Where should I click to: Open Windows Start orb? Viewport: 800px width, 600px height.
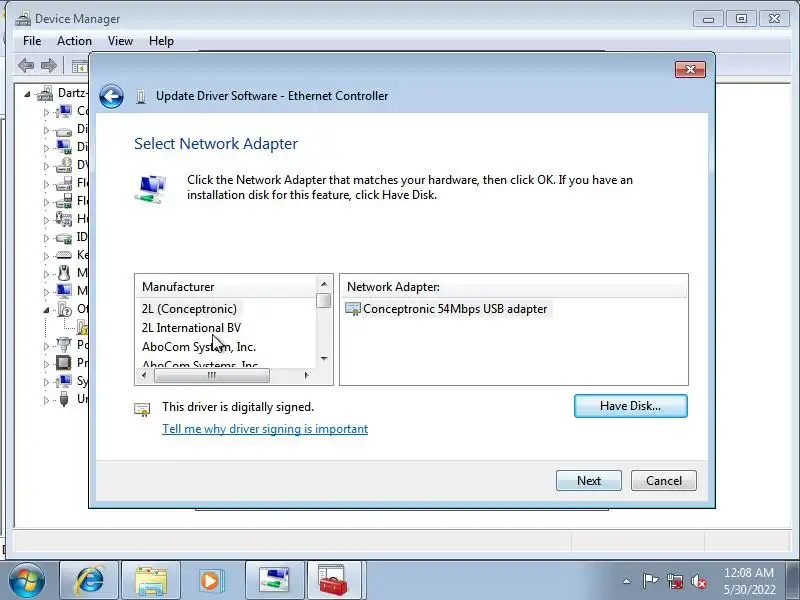pos(27,581)
